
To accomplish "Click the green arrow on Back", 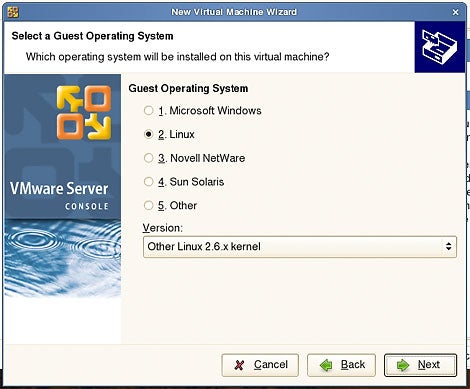I will point(326,365).
